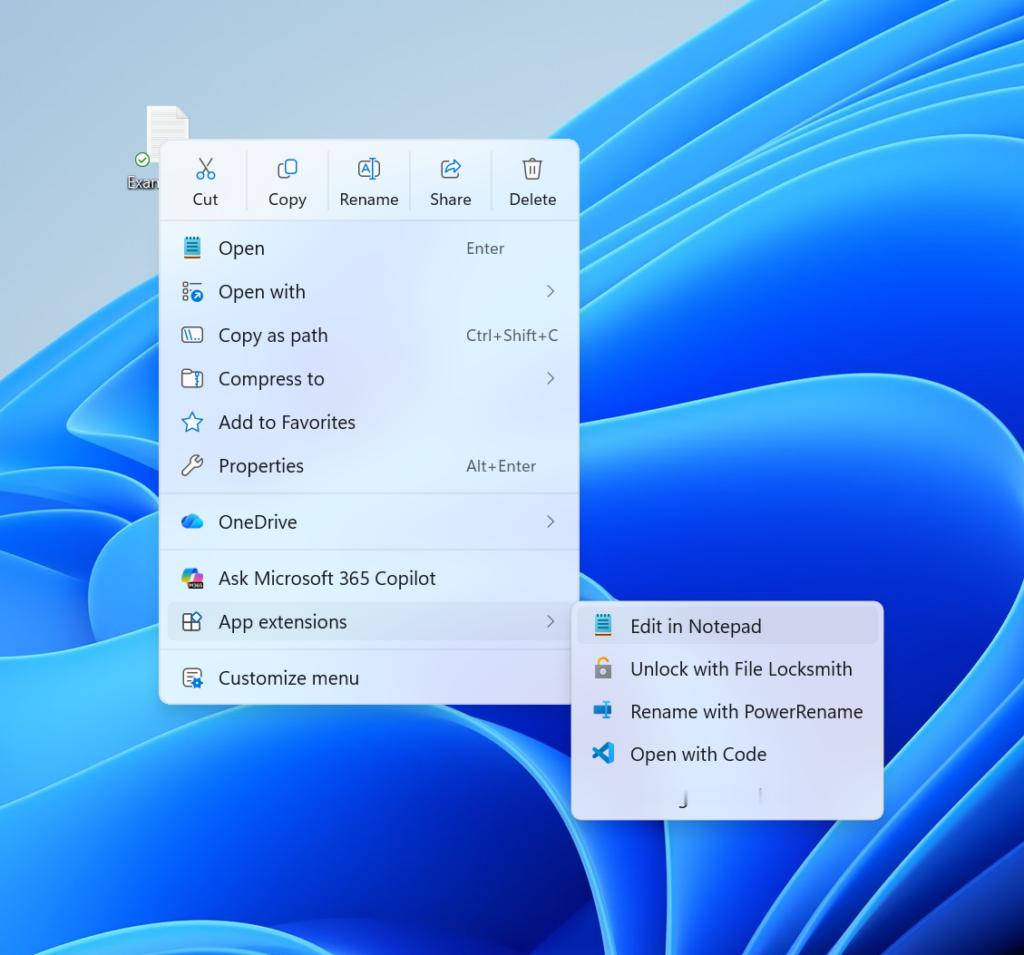Click the Cut scissors icon
Screen dimensions: 1024x955
(205, 169)
